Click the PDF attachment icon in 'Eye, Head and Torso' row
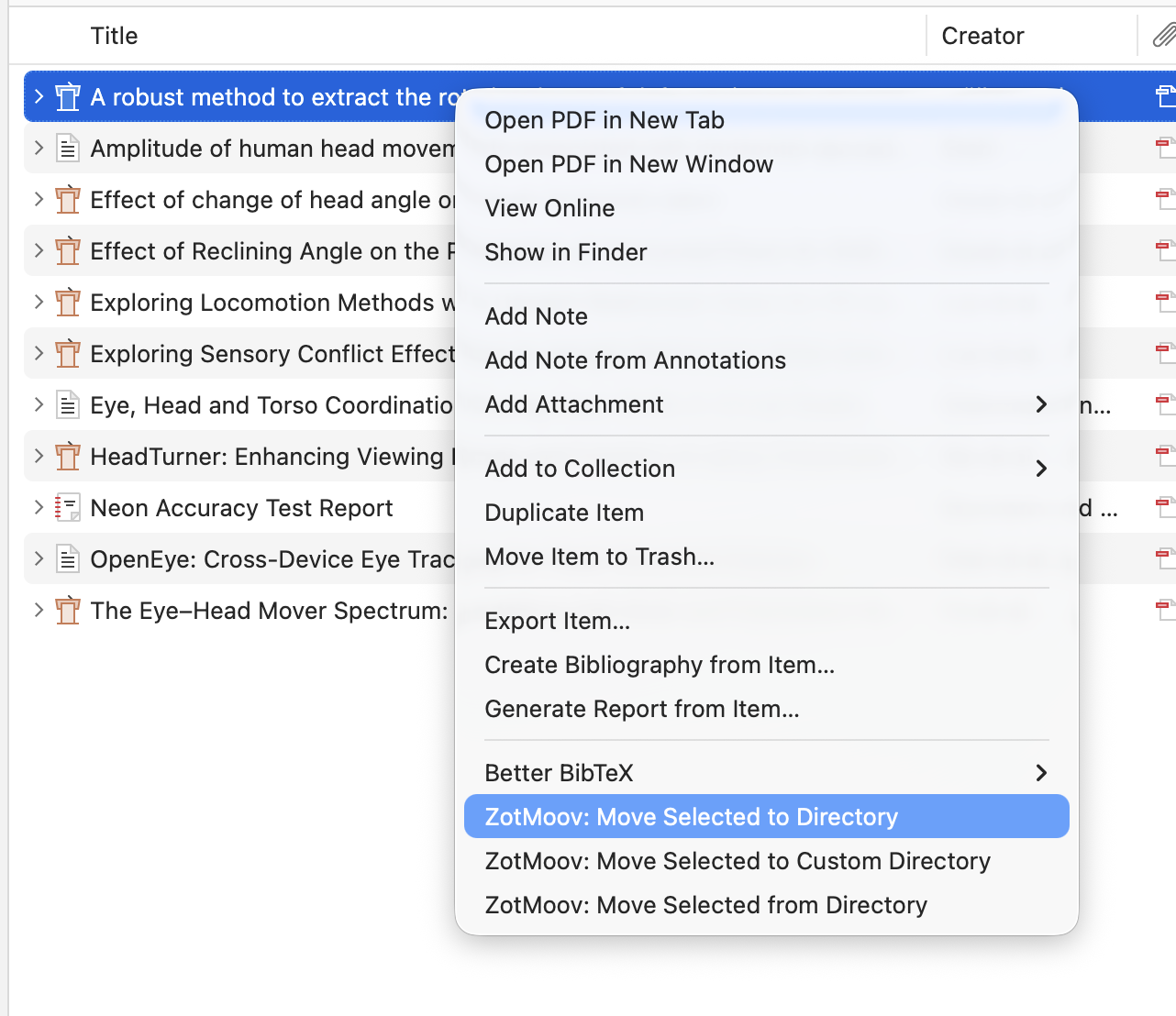 (x=1165, y=405)
